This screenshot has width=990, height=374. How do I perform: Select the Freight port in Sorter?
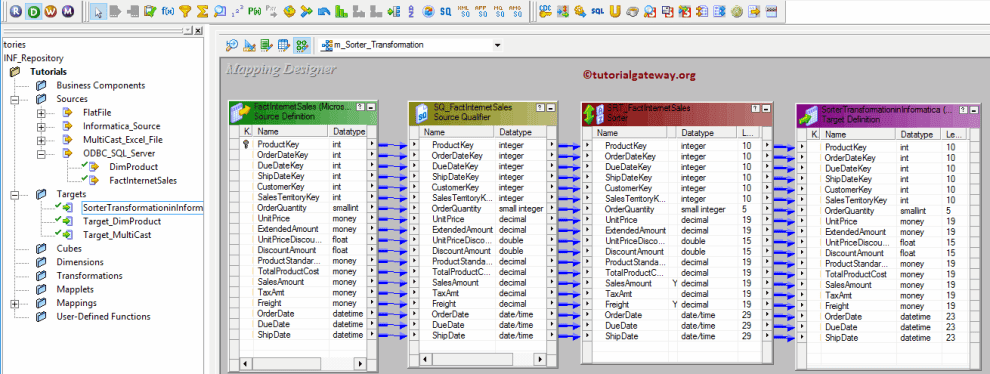pos(616,305)
